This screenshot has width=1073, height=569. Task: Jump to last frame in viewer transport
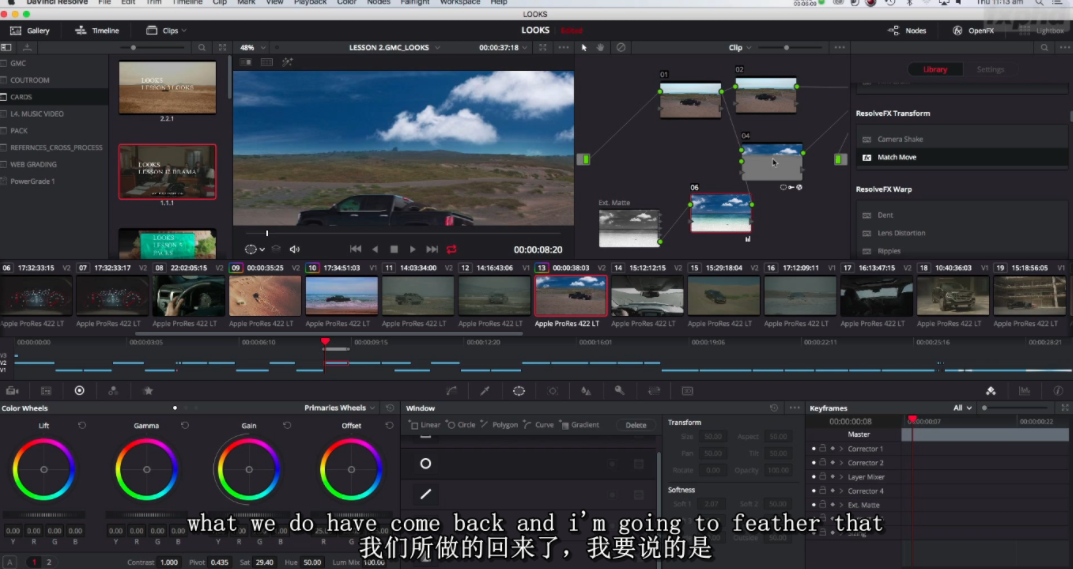(432, 249)
